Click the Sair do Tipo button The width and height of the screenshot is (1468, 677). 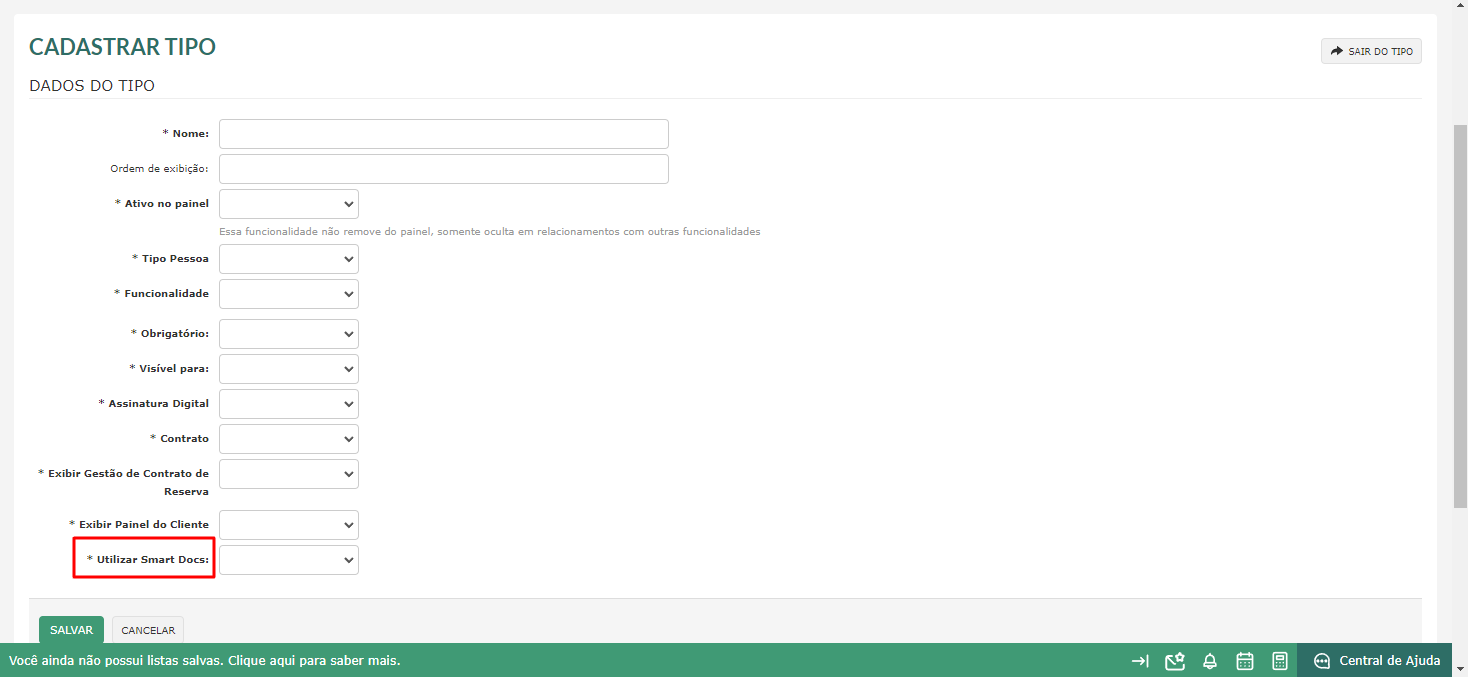1371,51
